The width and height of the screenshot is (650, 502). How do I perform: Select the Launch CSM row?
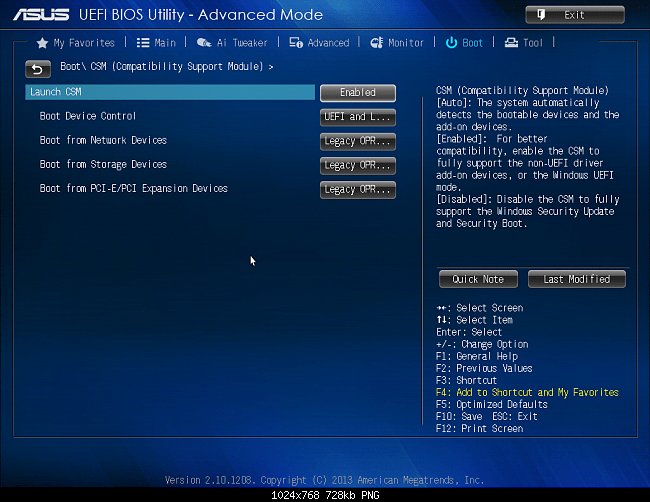(170, 92)
